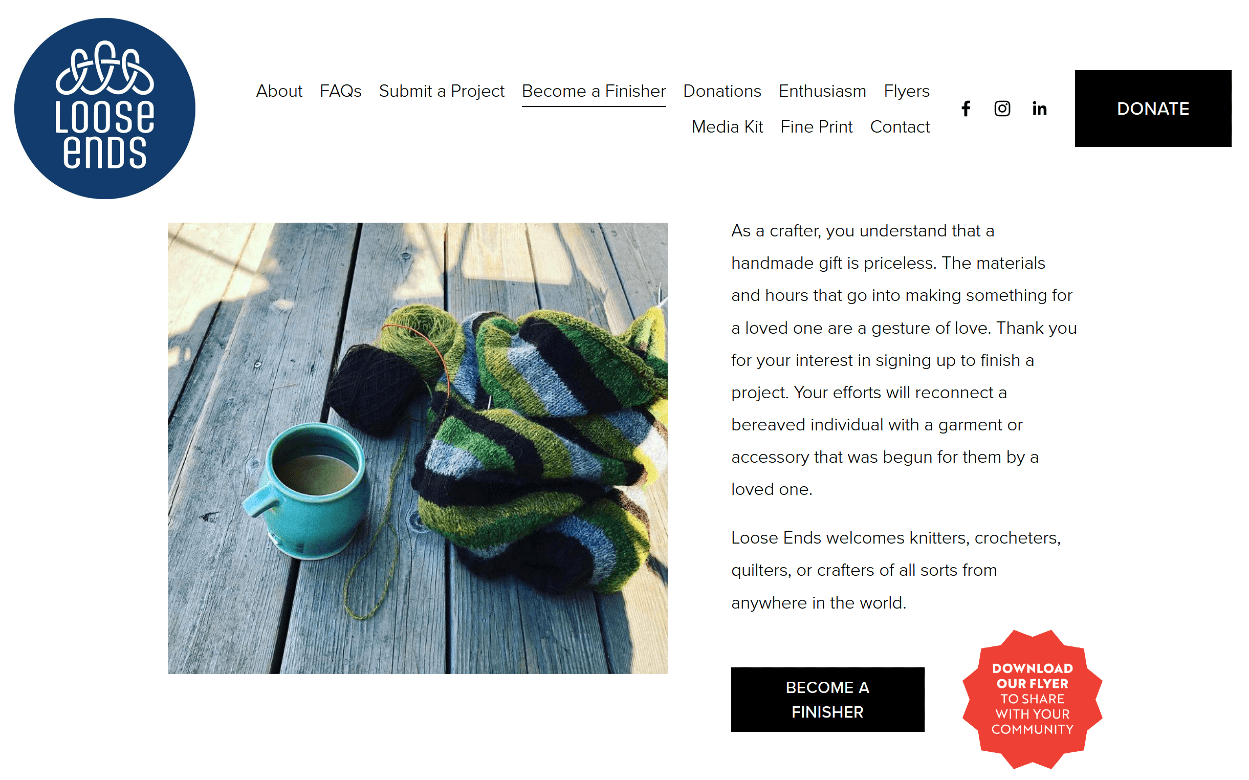Select Submit a Project in navigation
The image size is (1249, 780).
(442, 91)
